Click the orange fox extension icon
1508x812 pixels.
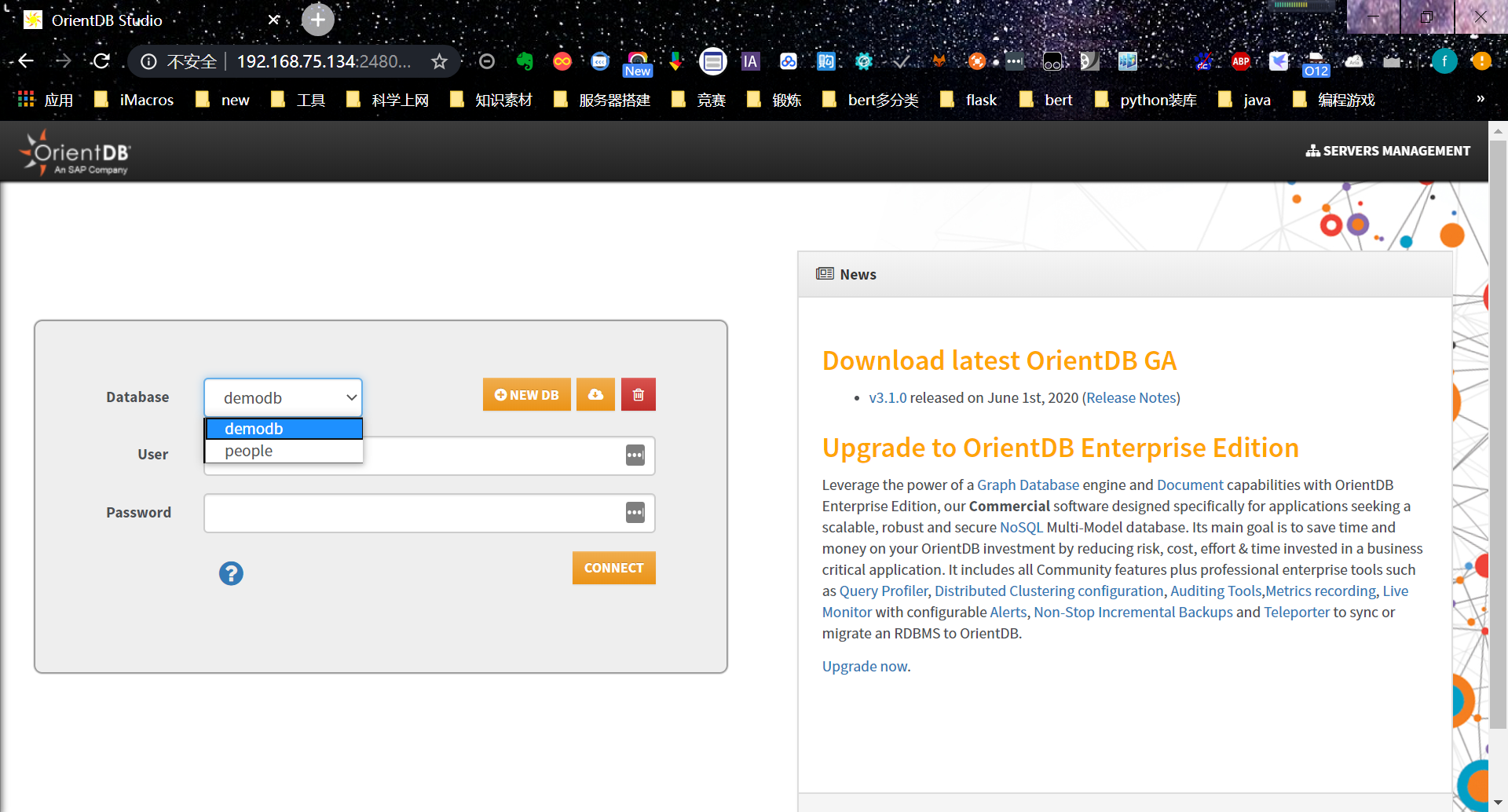[939, 61]
